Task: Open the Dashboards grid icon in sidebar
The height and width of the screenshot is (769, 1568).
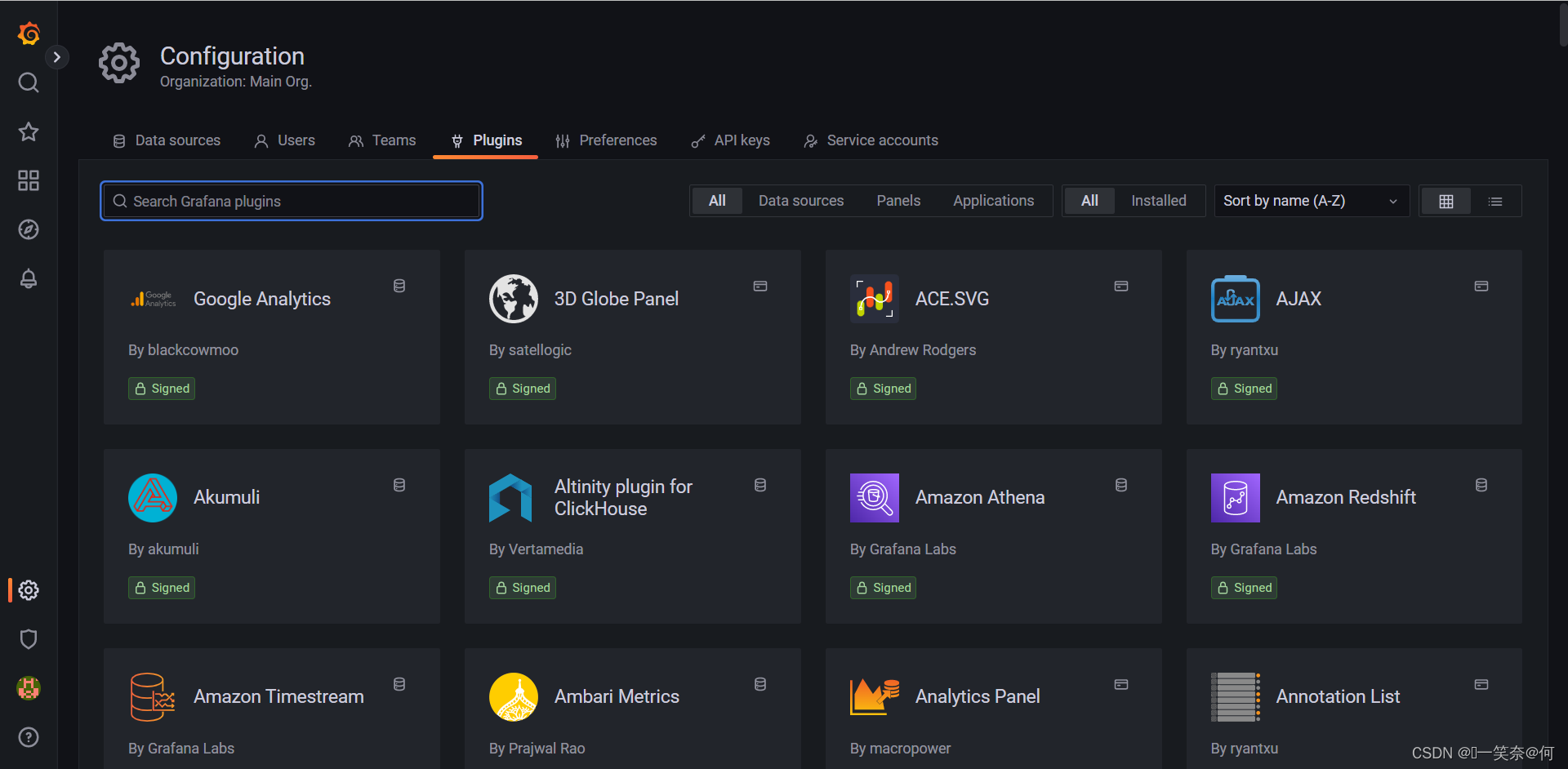Action: tap(29, 180)
